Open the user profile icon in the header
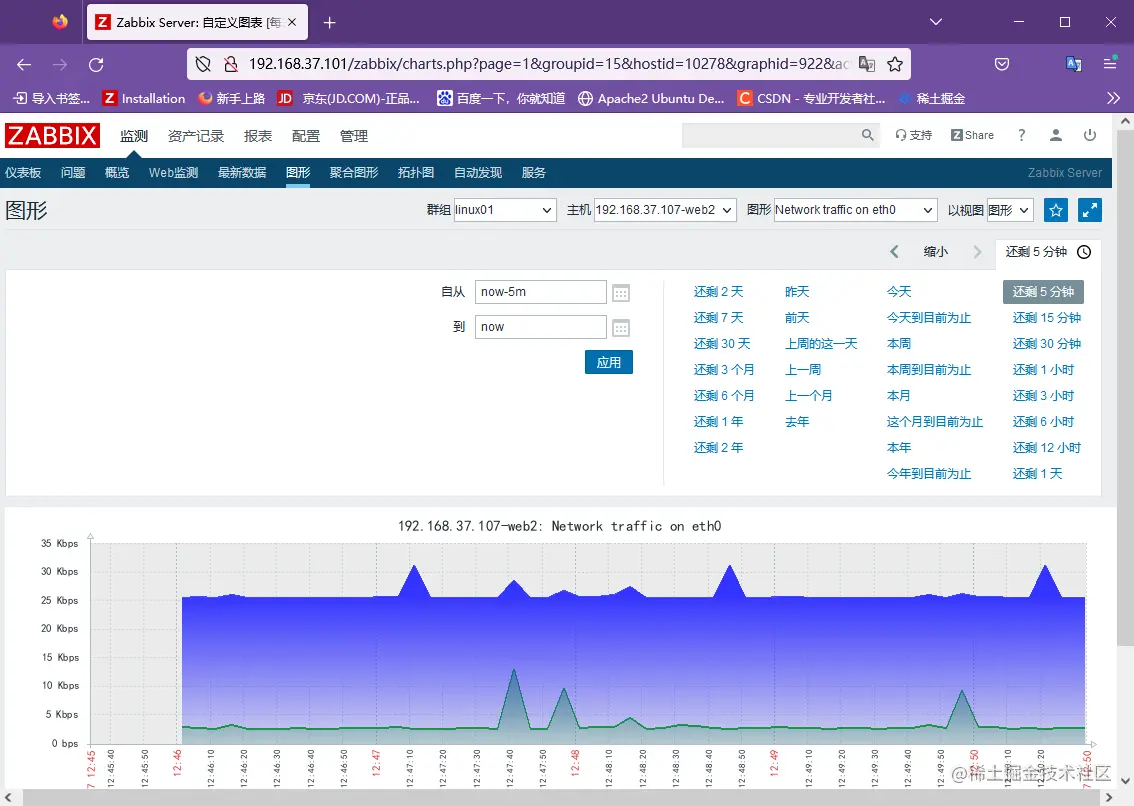 point(1055,134)
